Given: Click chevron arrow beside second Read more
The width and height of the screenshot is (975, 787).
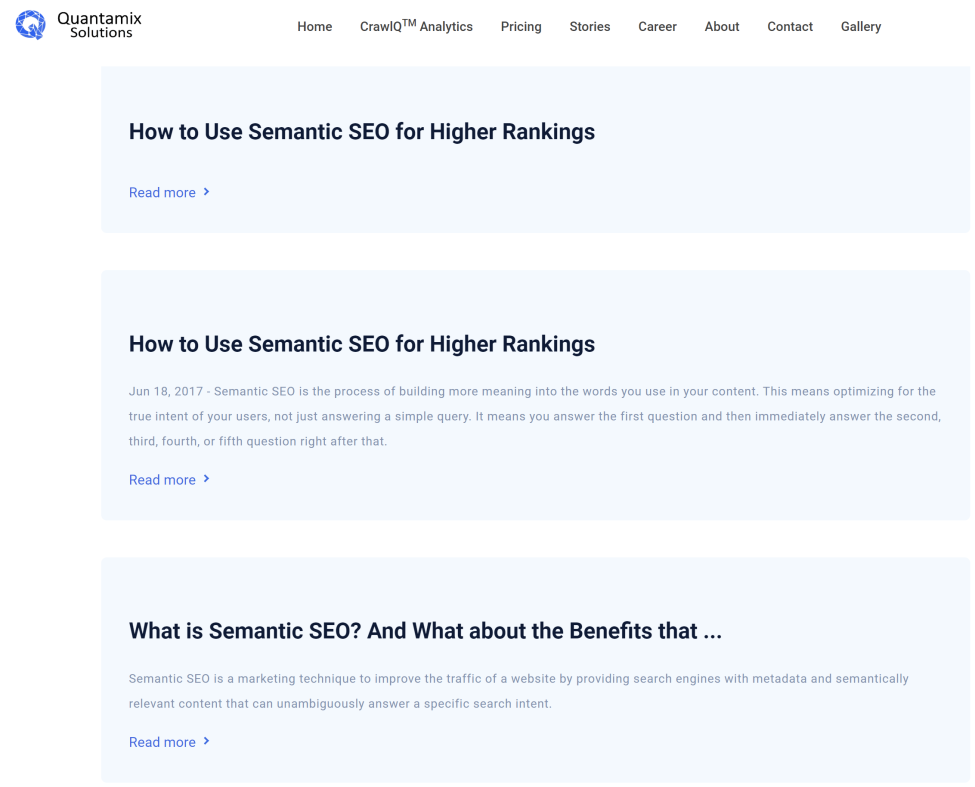Looking at the screenshot, I should tap(206, 478).
